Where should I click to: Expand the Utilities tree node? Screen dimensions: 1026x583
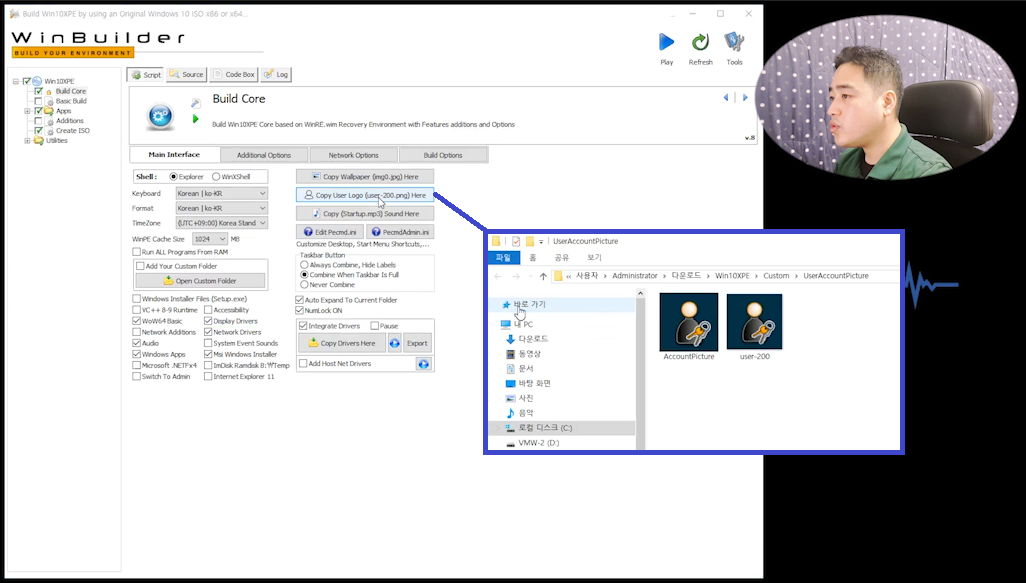coord(27,141)
